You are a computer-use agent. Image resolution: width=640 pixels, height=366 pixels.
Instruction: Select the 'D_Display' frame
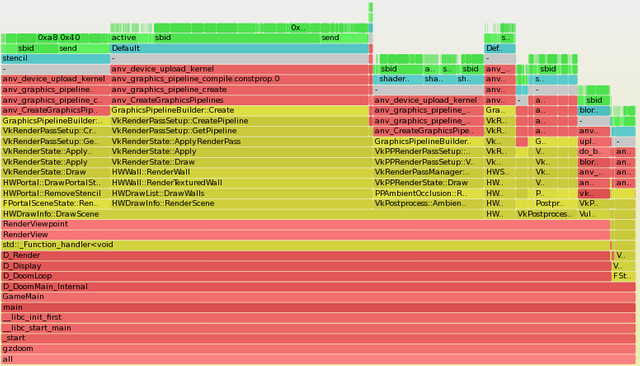(x=306, y=266)
